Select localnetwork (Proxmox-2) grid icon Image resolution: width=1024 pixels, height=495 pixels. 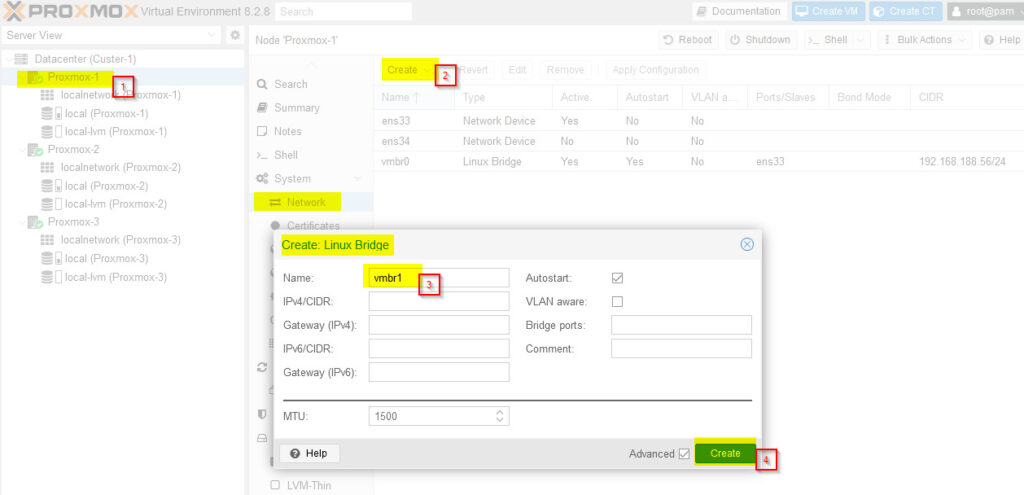point(48,168)
